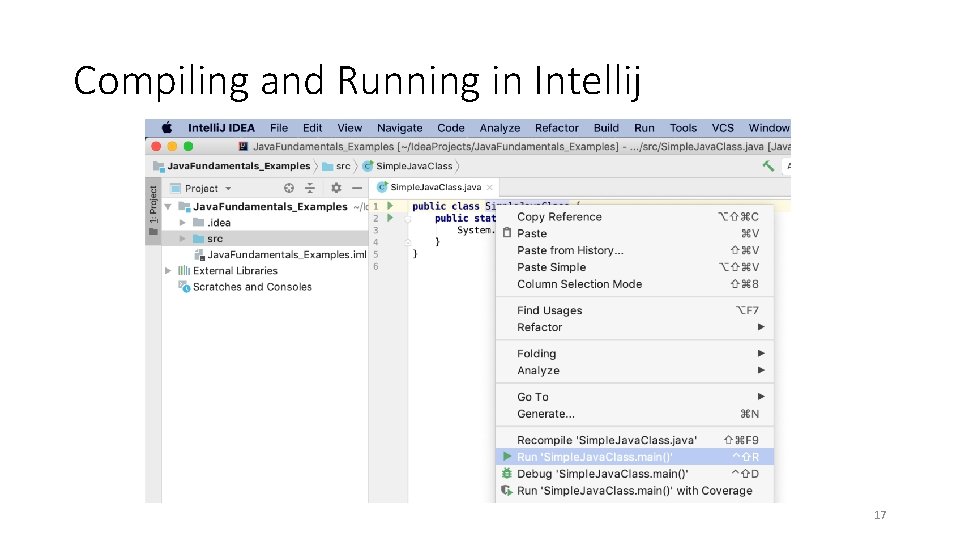960x540 pixels.
Task: Open the Build menu
Action: pyautogui.click(x=606, y=128)
